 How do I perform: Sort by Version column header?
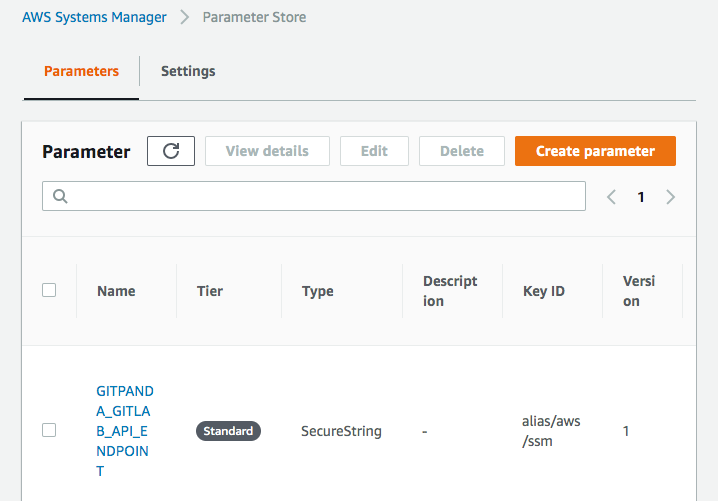pos(639,291)
